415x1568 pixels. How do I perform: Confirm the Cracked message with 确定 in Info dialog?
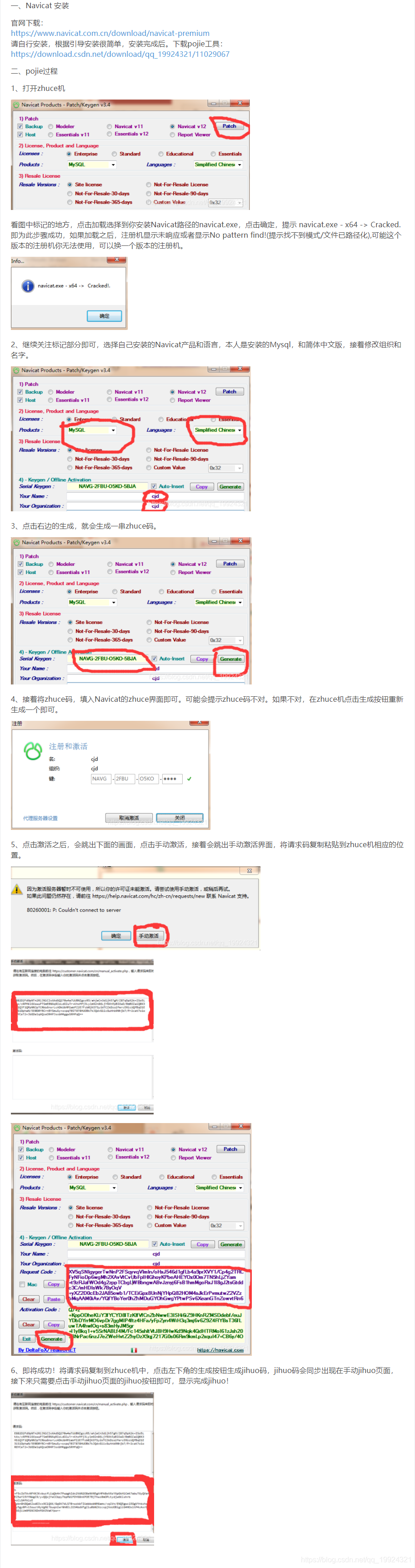coord(104,316)
